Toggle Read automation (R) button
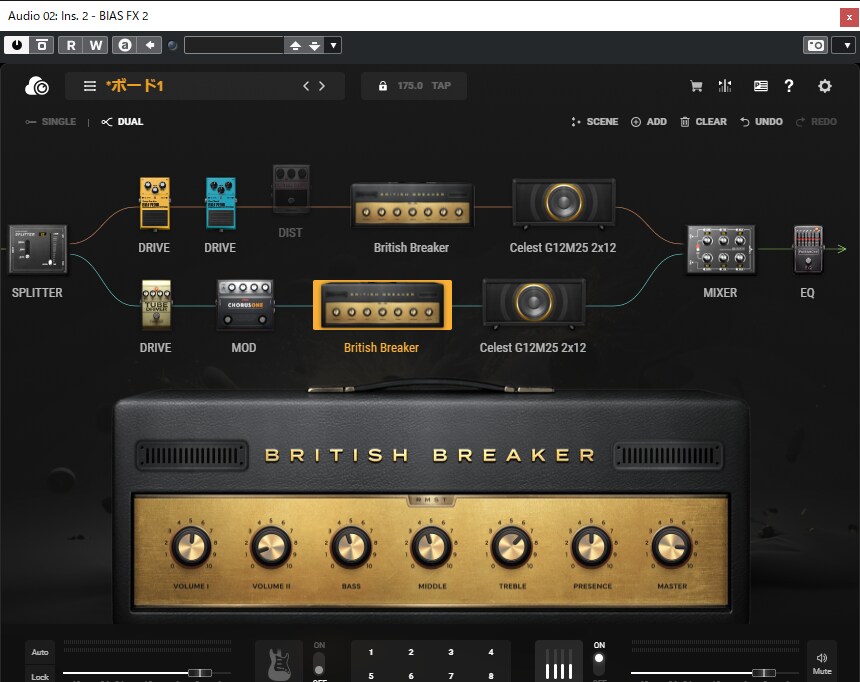The width and height of the screenshot is (860, 682). tap(71, 45)
